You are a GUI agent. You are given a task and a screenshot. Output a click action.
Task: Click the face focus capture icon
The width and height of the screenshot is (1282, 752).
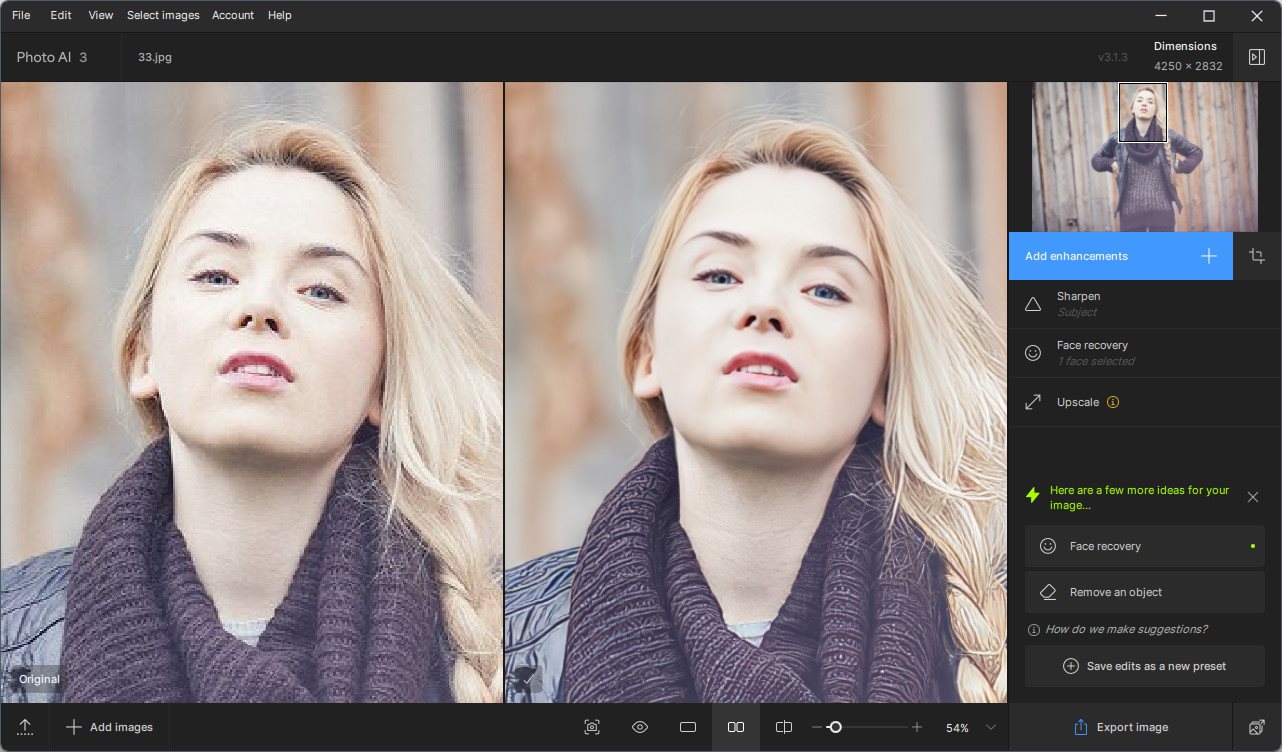[x=592, y=727]
